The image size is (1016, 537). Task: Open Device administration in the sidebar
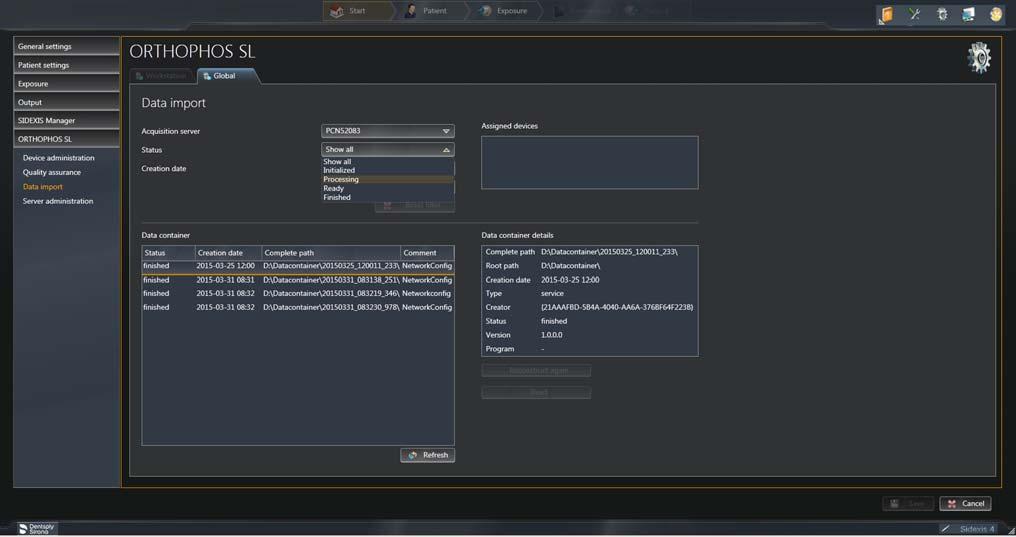[58, 158]
